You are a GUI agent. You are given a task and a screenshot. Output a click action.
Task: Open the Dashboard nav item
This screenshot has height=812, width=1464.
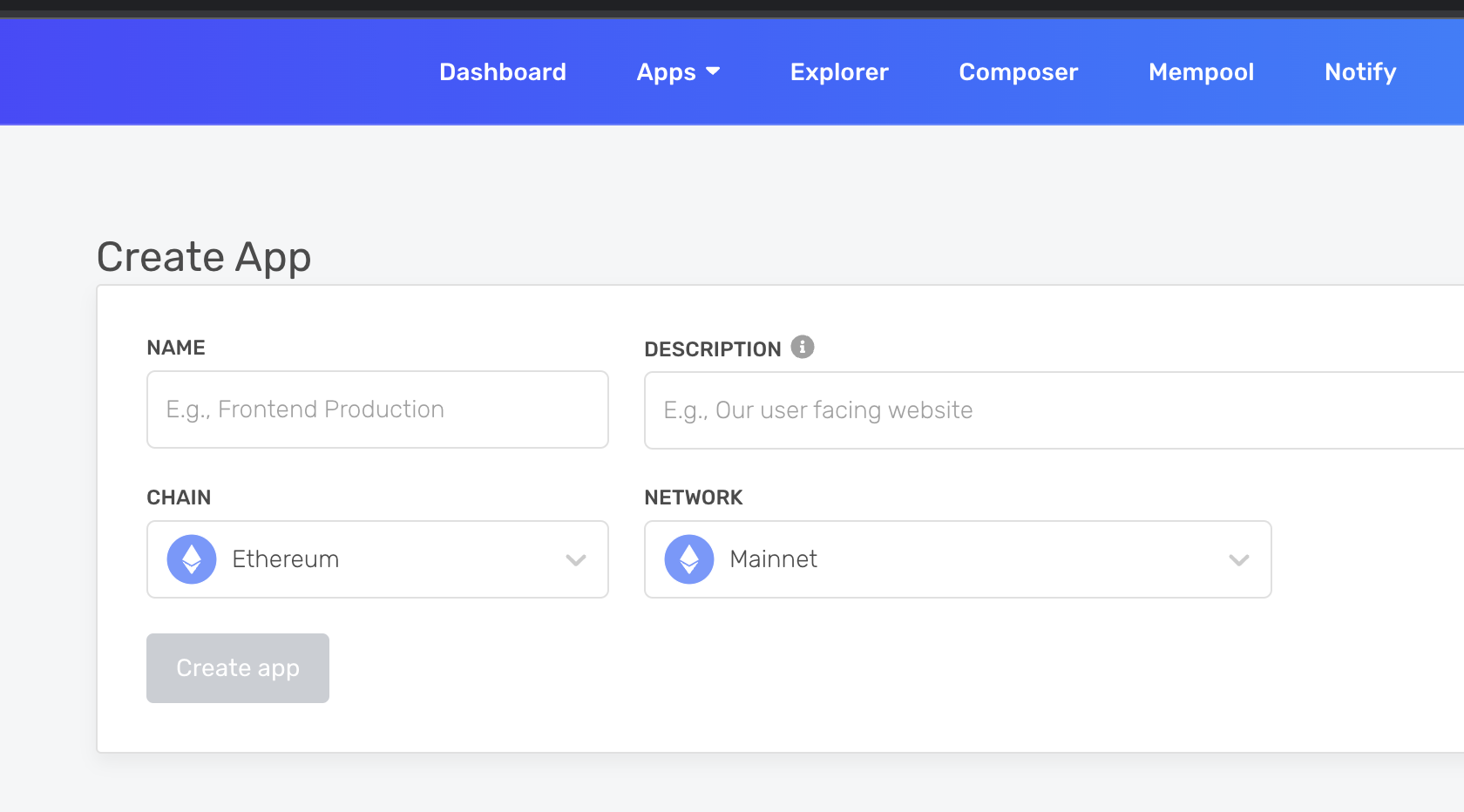pos(503,71)
